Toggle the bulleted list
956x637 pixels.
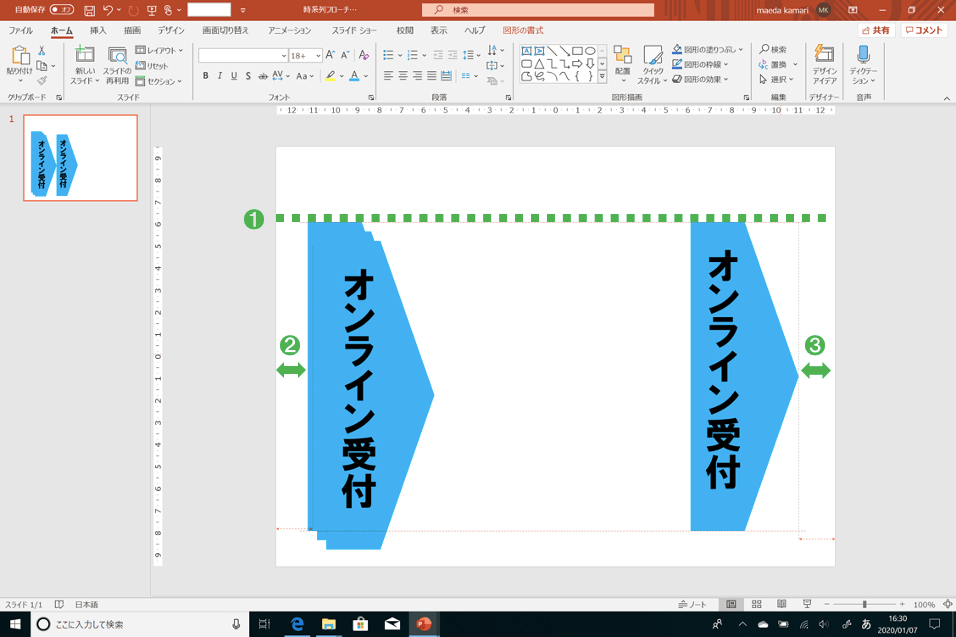[388, 55]
